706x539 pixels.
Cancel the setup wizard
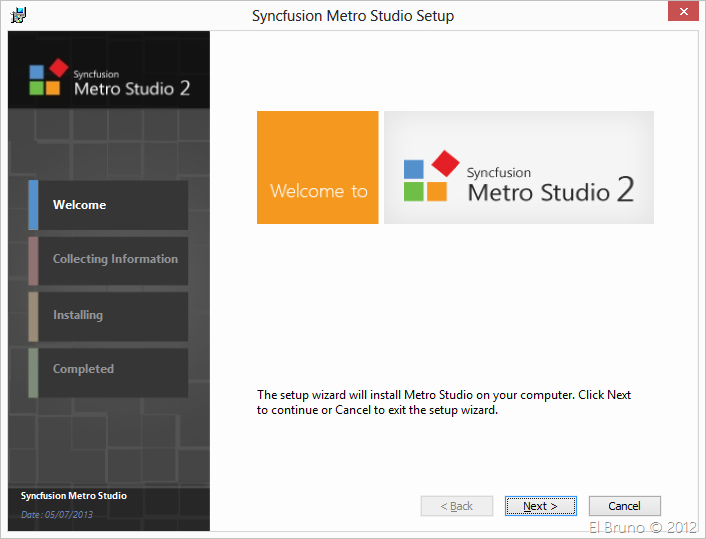624,506
